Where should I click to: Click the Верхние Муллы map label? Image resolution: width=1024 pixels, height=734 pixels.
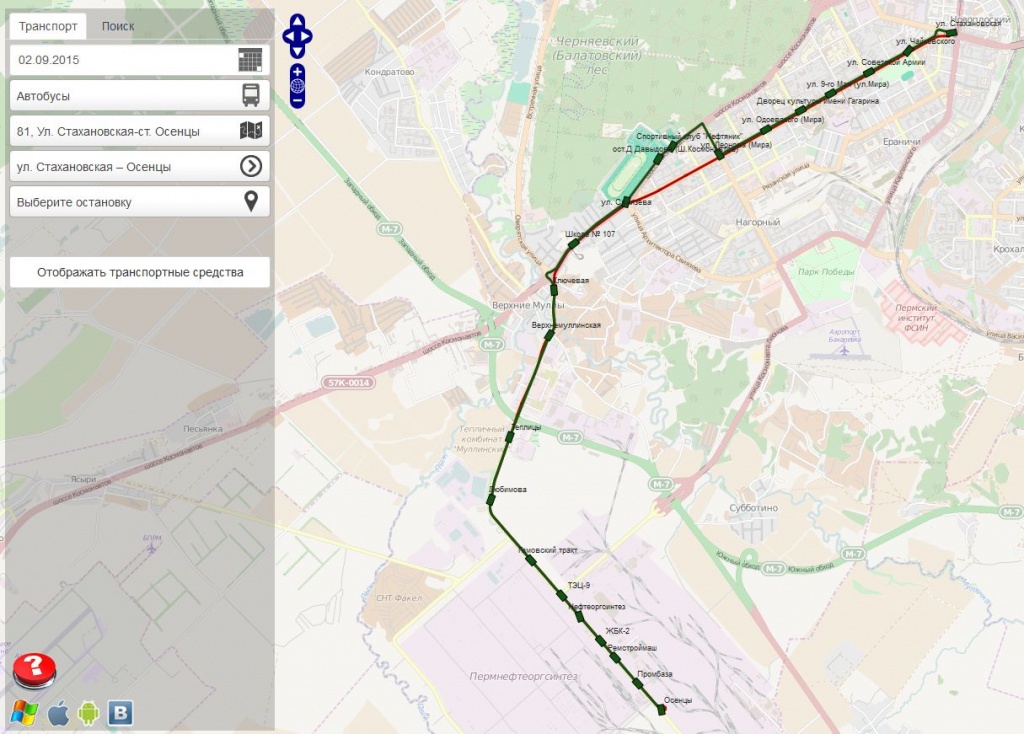pos(528,305)
